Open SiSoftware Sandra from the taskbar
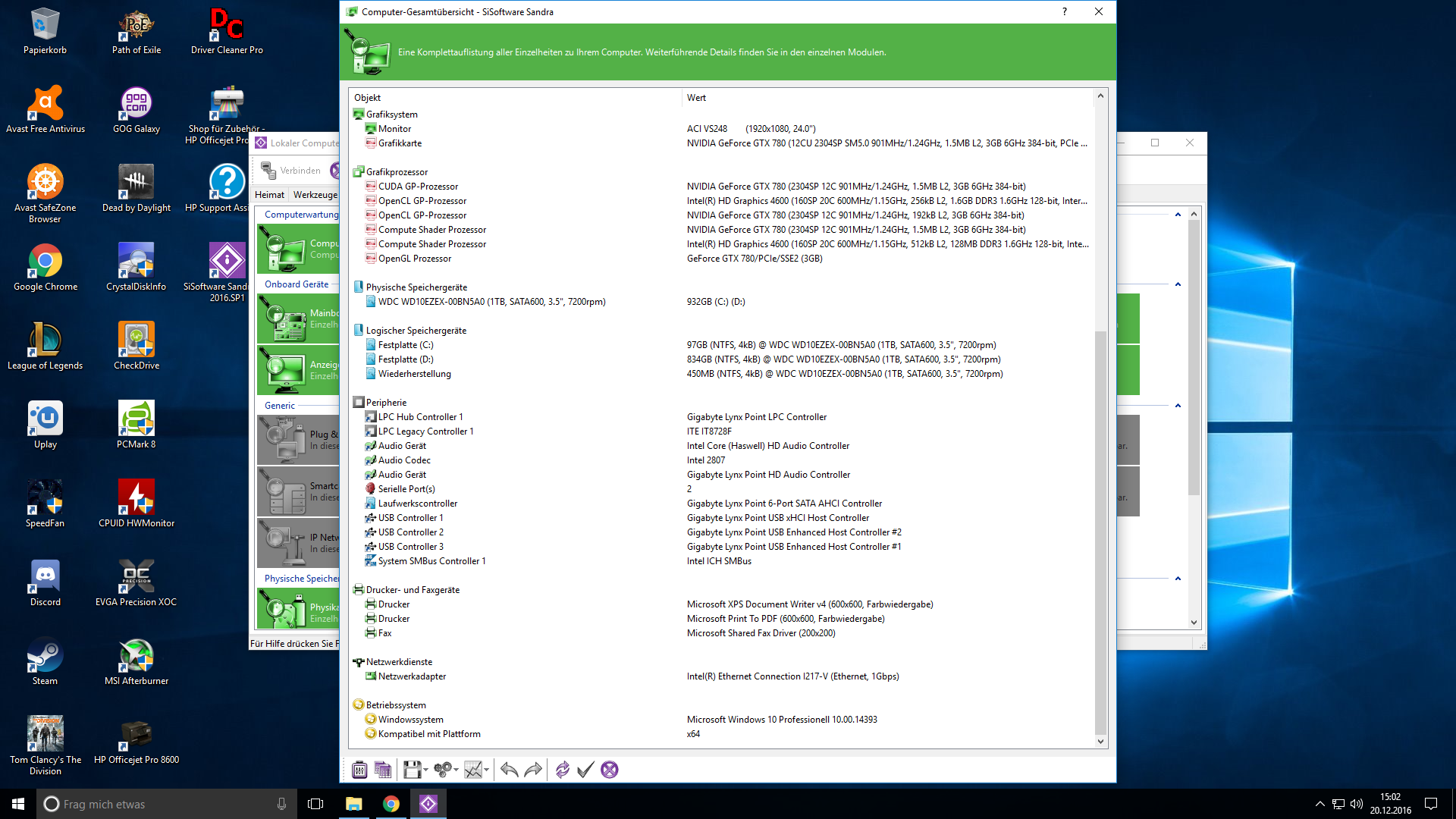Image resolution: width=1456 pixels, height=819 pixels. click(x=428, y=804)
